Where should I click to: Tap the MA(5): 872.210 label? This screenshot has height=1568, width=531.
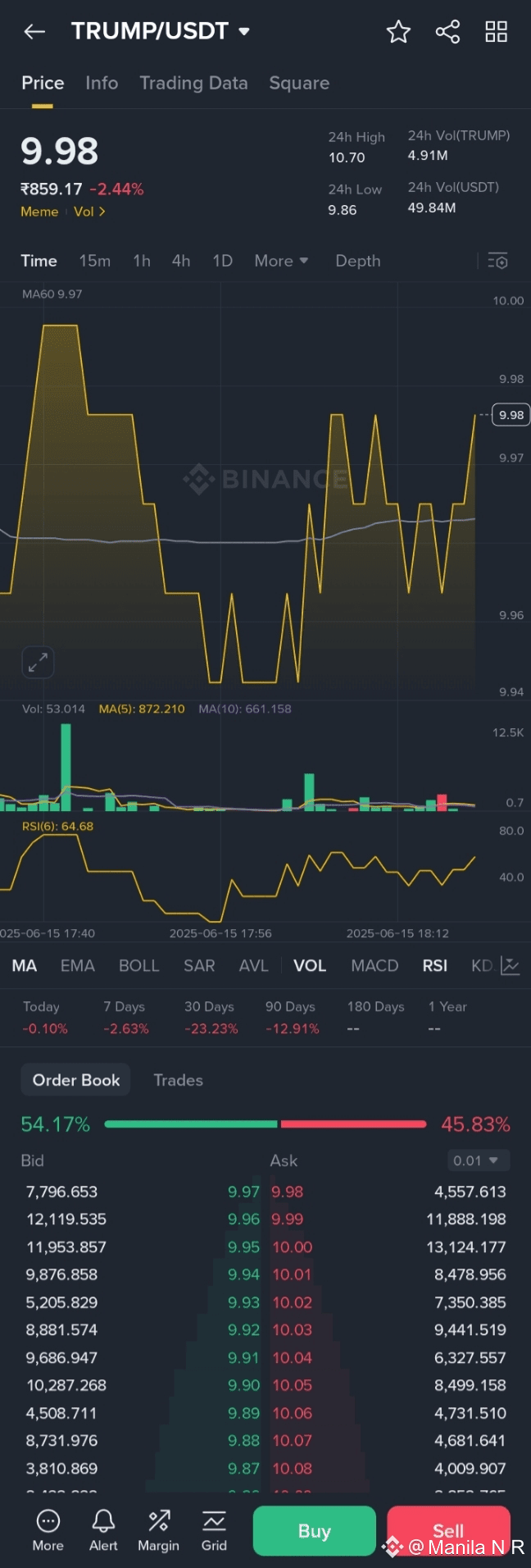[x=142, y=709]
